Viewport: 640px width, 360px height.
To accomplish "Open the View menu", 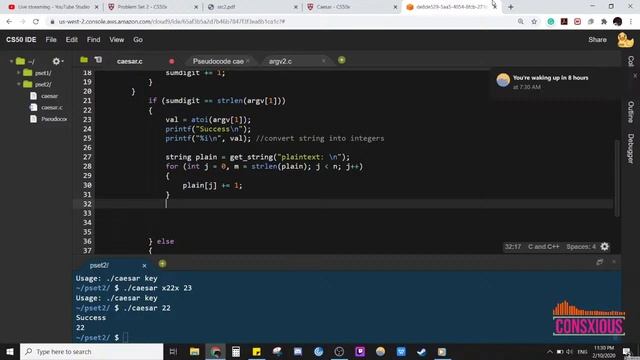I will coord(116,40).
